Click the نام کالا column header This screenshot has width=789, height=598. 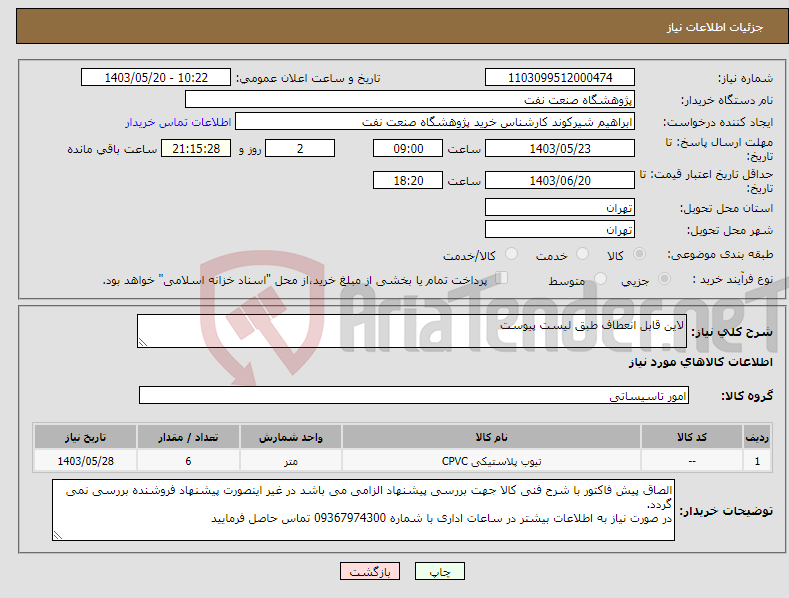coord(491,437)
